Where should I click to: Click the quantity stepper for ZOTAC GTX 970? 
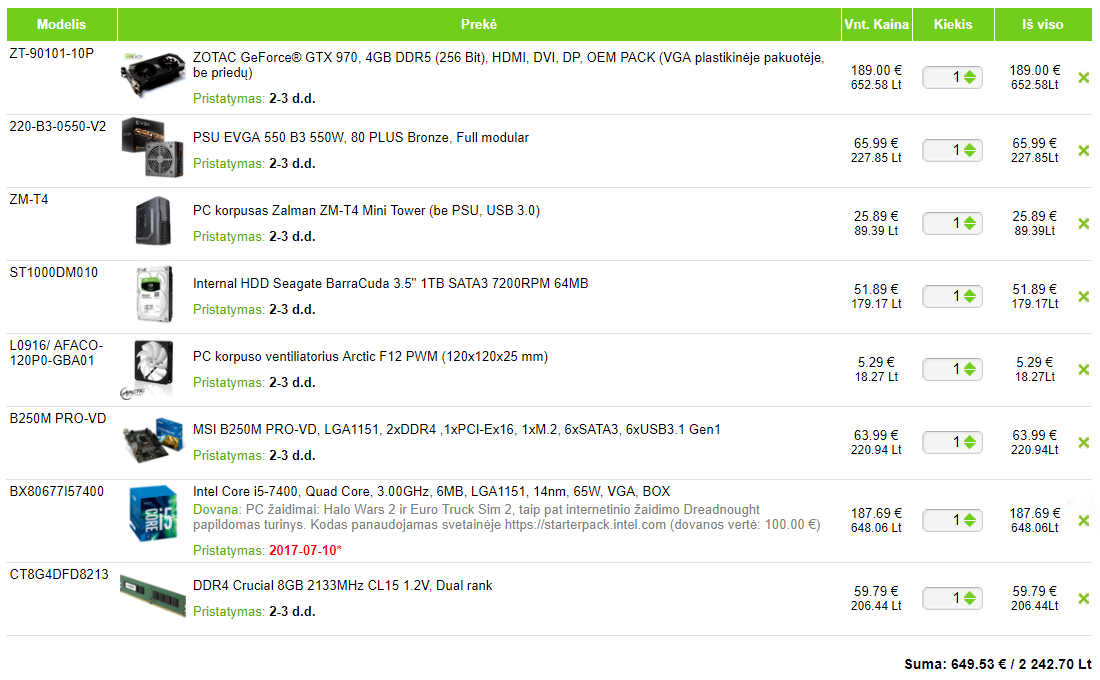970,77
